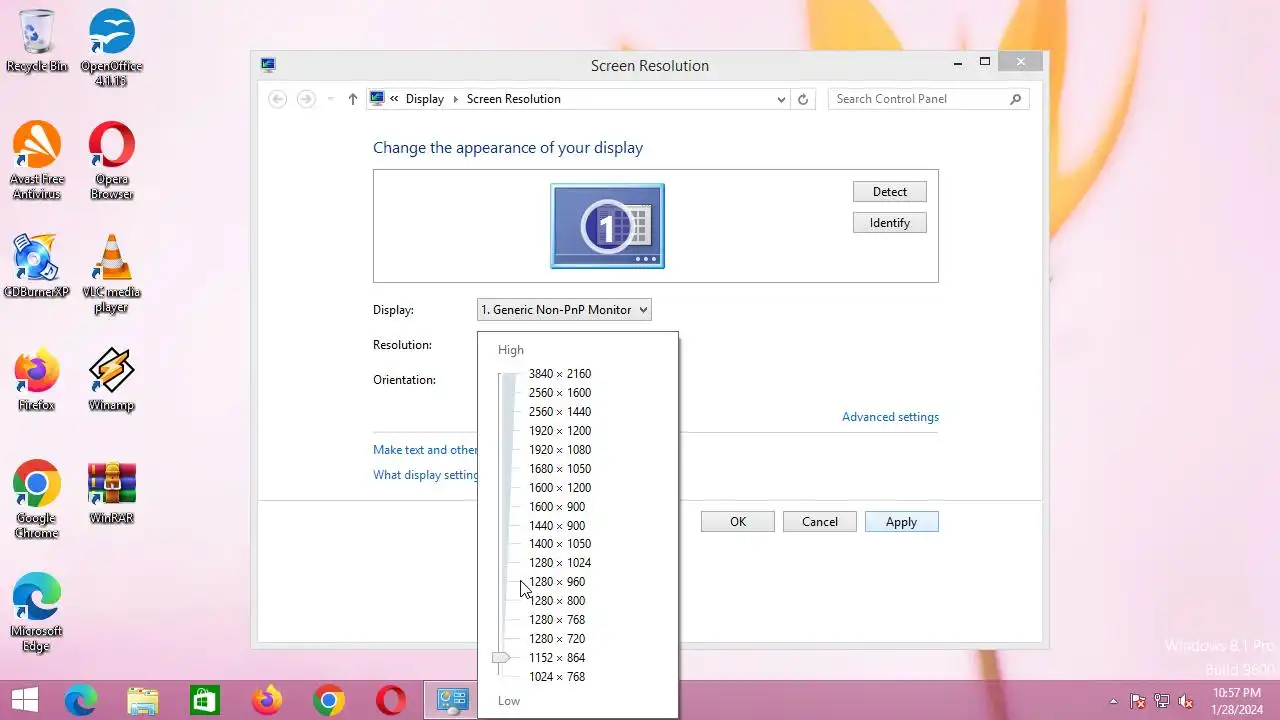This screenshot has width=1280, height=720.
Task: Choose 1600 × 1200 resolution
Action: (560, 488)
